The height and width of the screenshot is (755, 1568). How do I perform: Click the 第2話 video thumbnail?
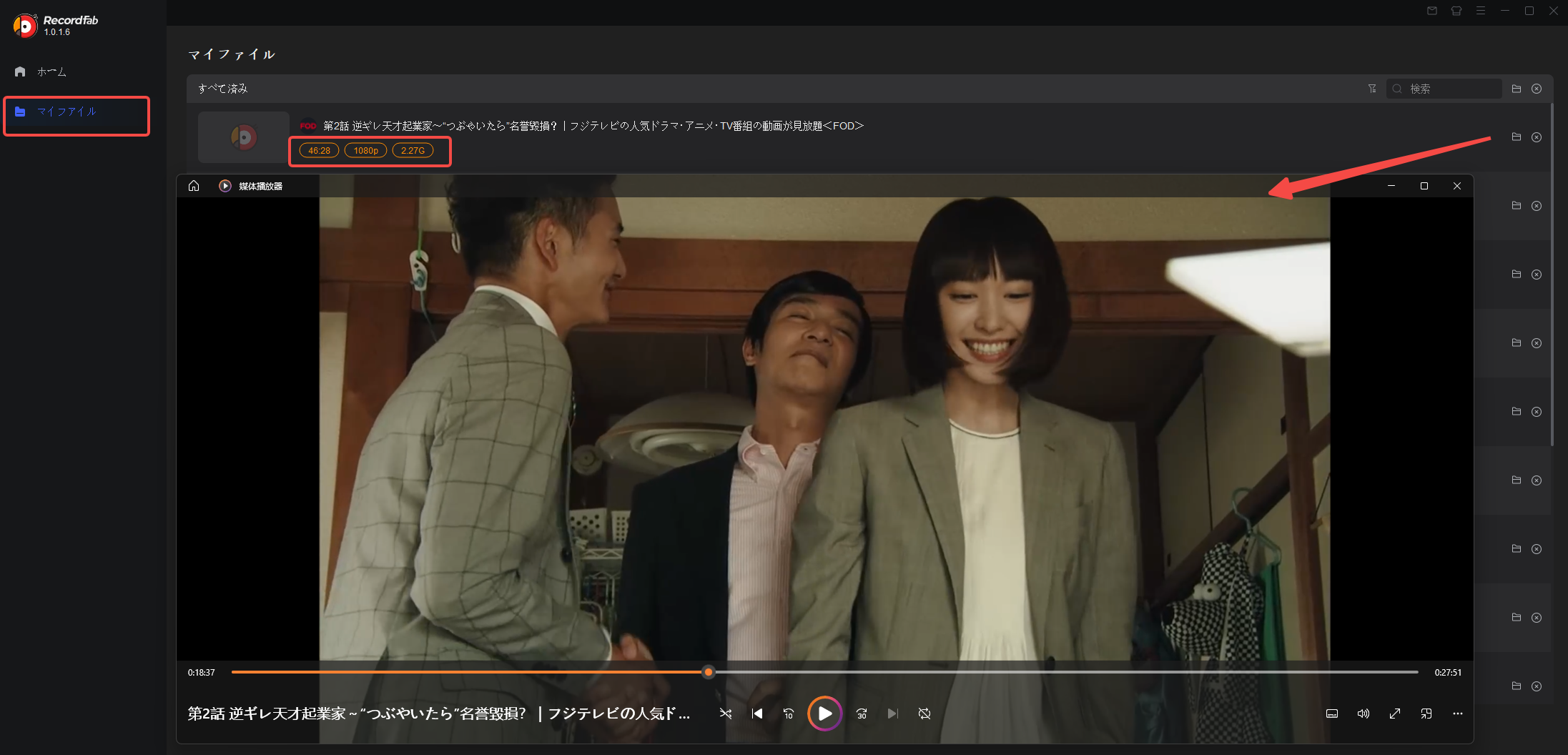coord(243,137)
